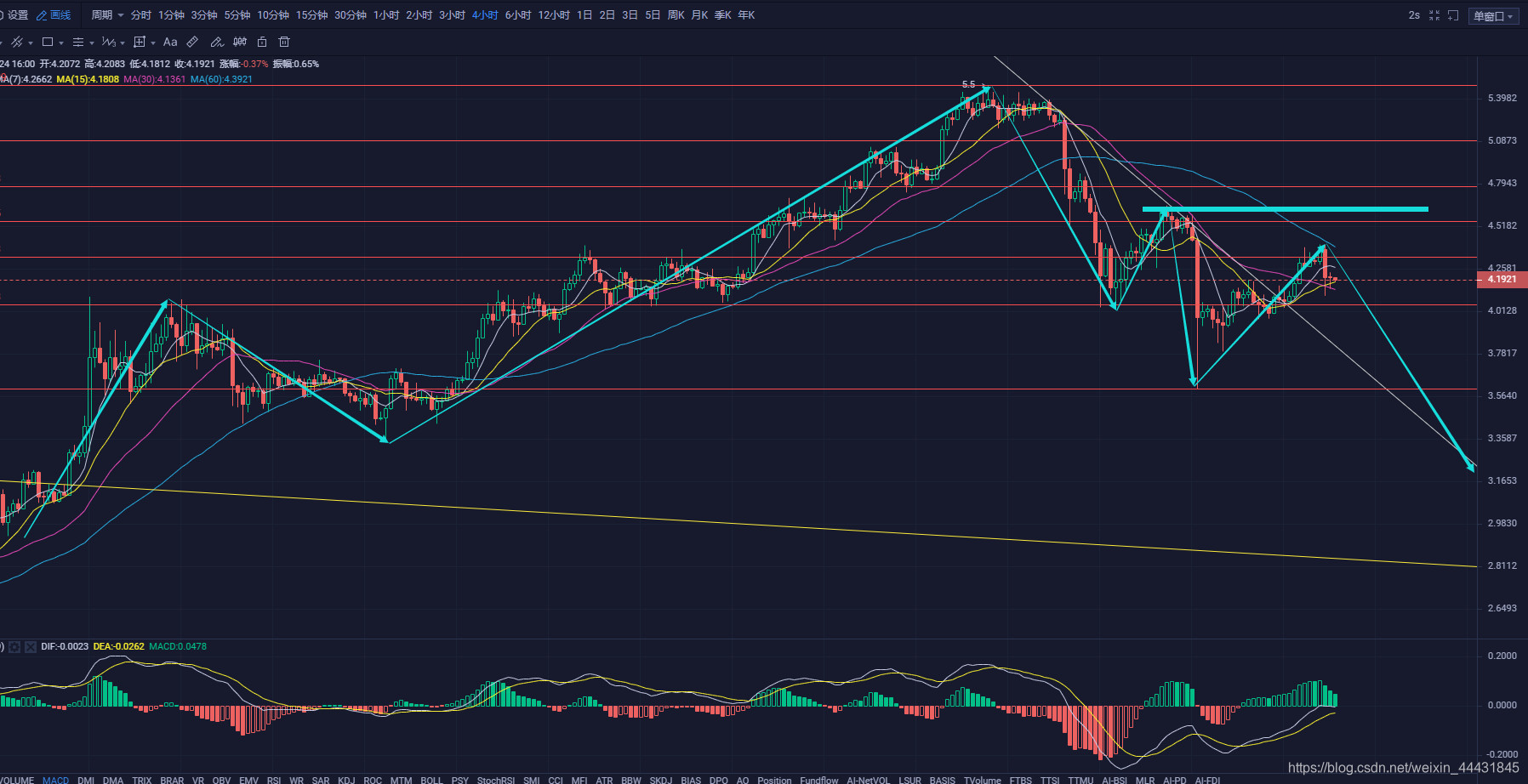Click the 5.5 peak price label
This screenshot has width=1528, height=784.
tap(968, 84)
